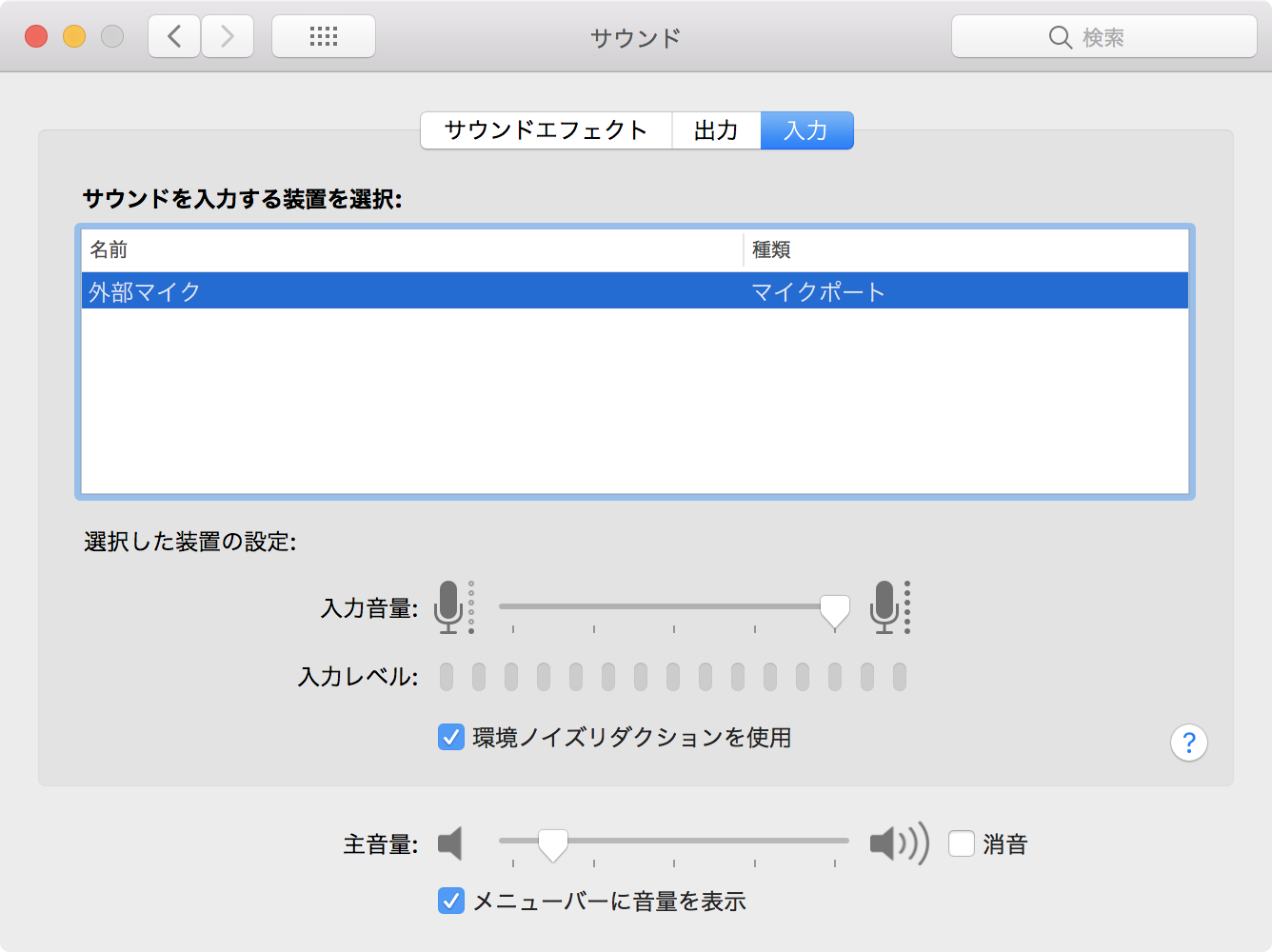This screenshot has width=1272, height=952.
Task: Click the forward navigation arrow
Action: click(x=228, y=37)
